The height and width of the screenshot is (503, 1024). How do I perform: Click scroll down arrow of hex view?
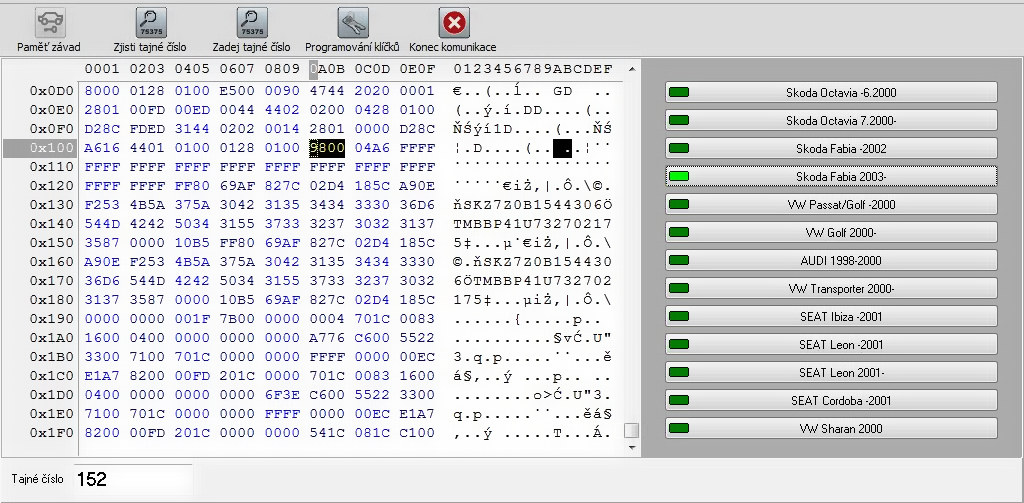click(632, 447)
